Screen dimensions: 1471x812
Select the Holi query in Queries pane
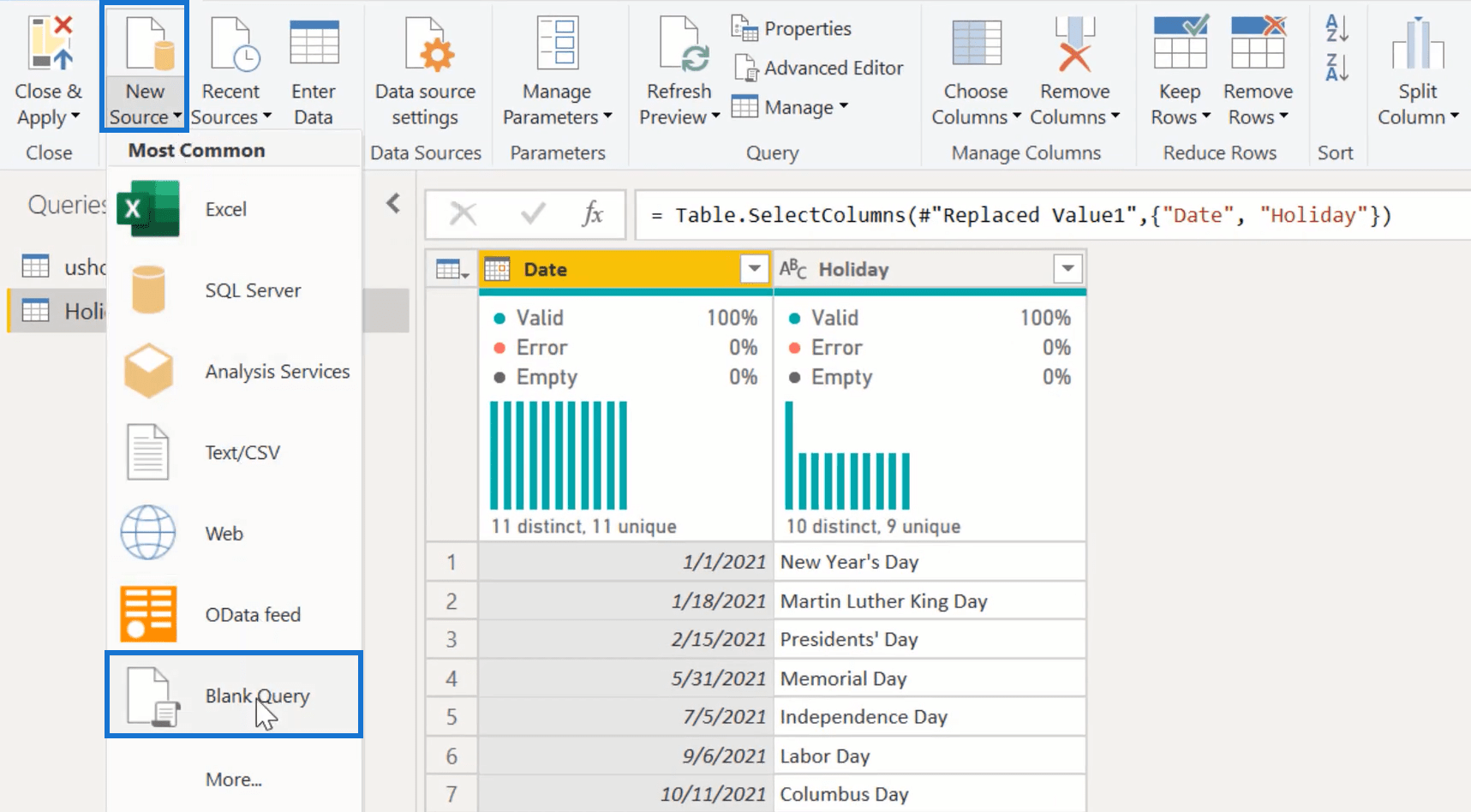point(58,310)
